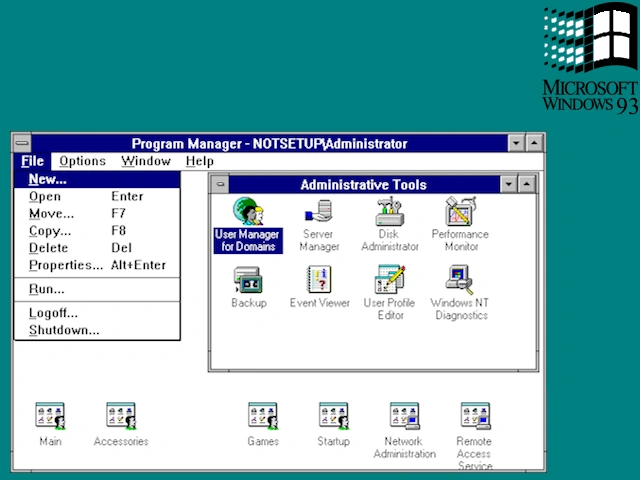
Task: Open the Options menu
Action: click(x=82, y=161)
